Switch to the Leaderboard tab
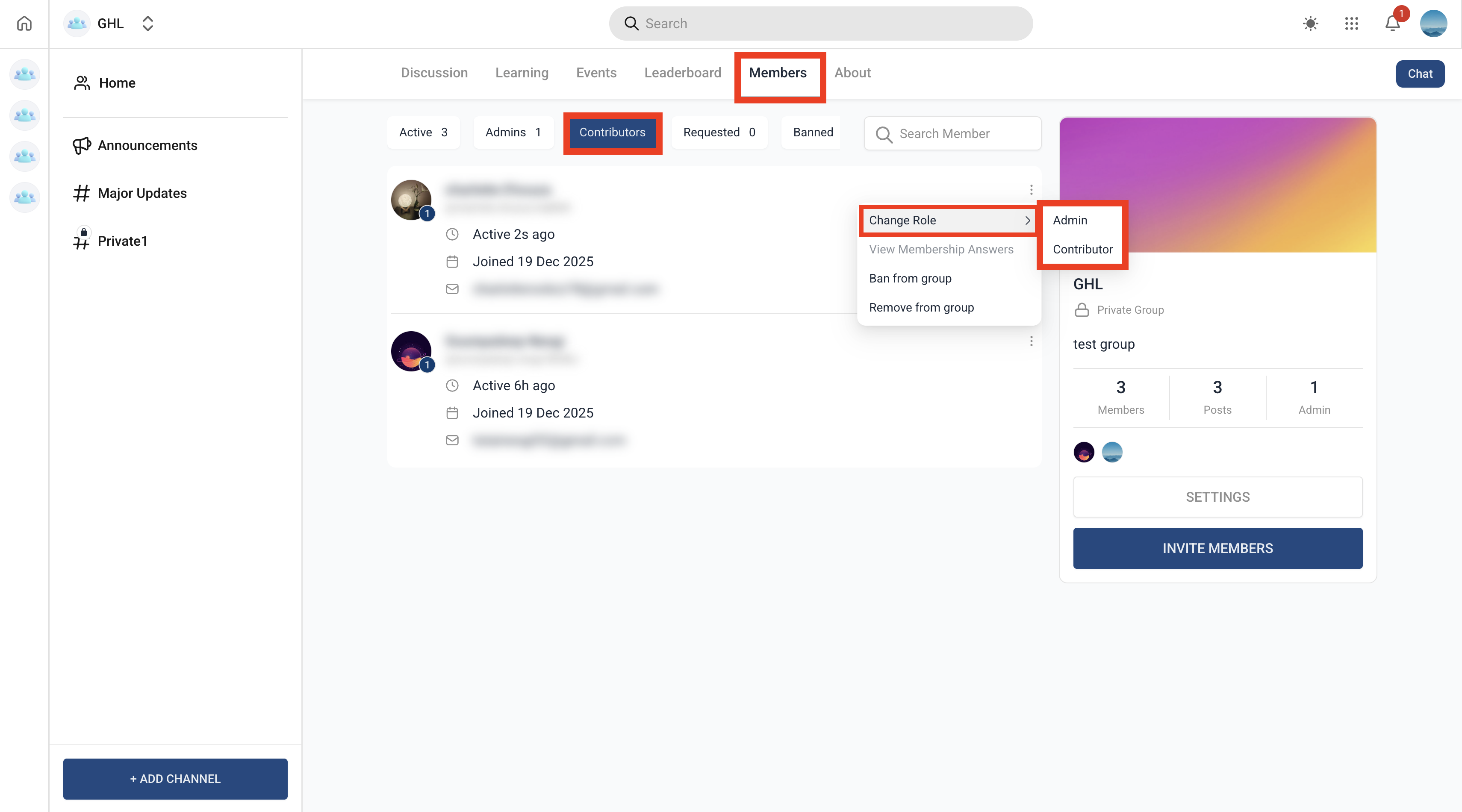Image resolution: width=1462 pixels, height=812 pixels. (682, 73)
